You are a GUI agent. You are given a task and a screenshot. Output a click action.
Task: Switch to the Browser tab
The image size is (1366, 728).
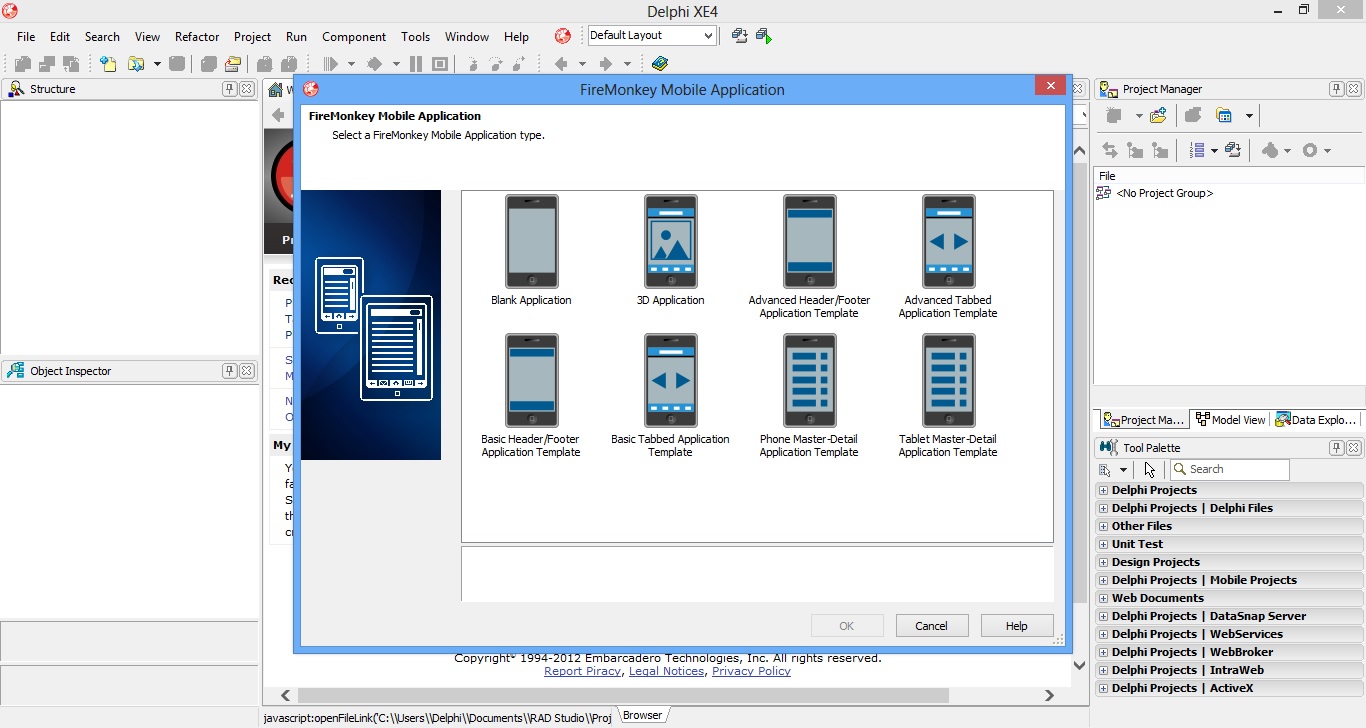tap(642, 715)
